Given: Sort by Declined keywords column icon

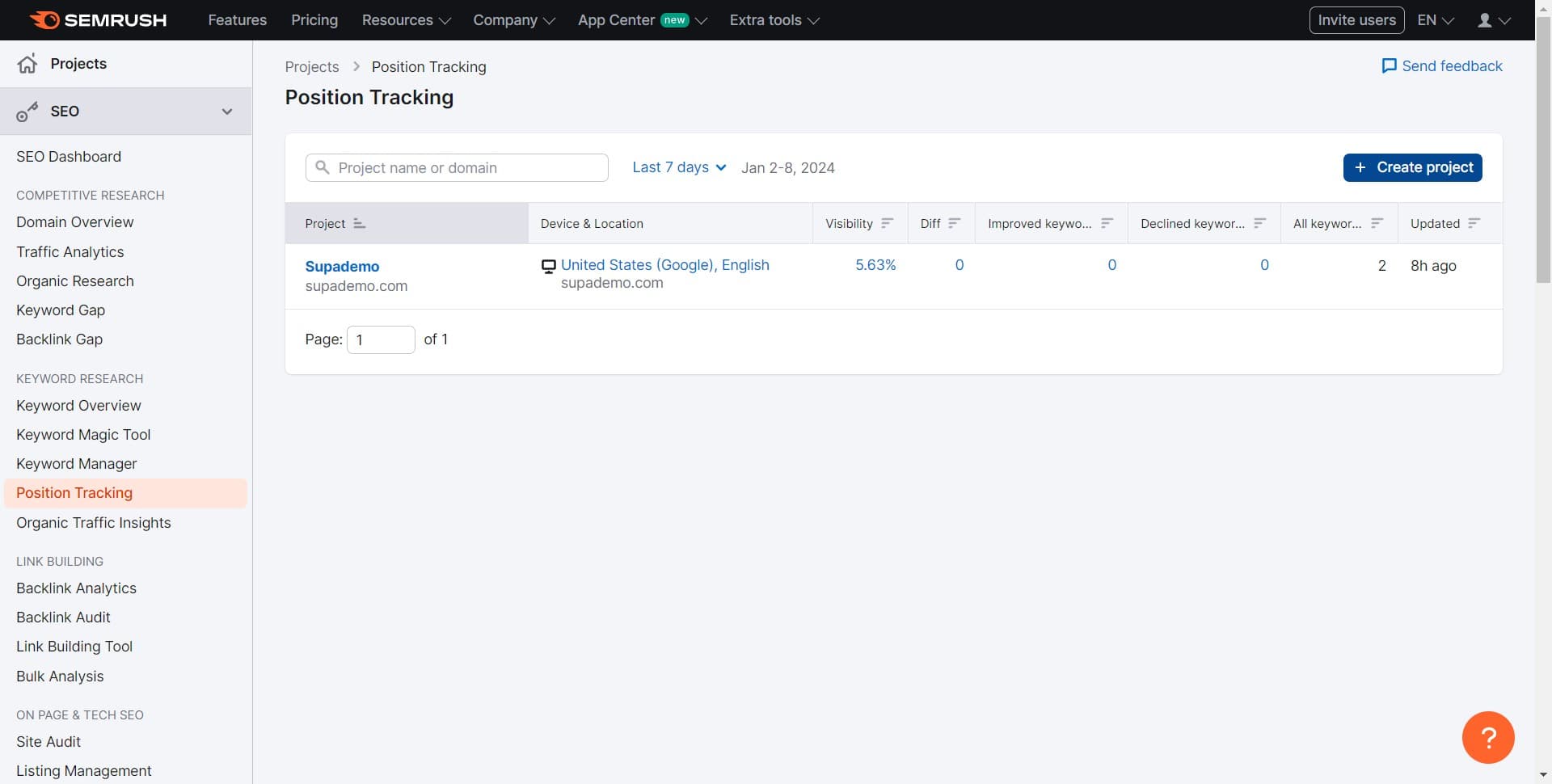Looking at the screenshot, I should coord(1259,224).
